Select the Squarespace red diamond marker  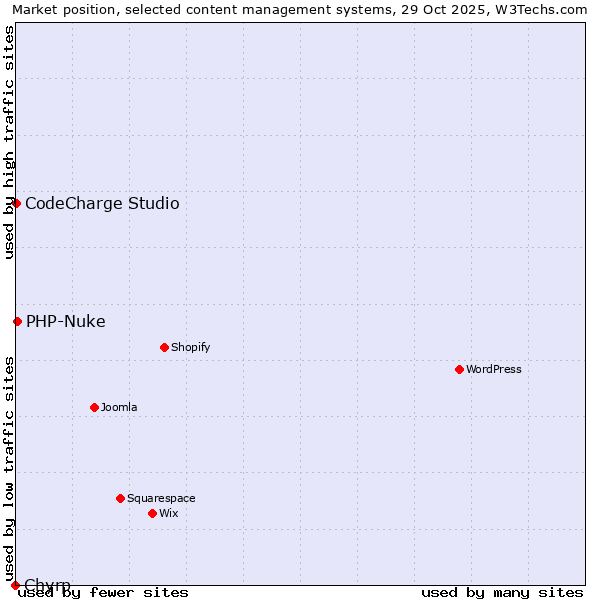[120, 498]
